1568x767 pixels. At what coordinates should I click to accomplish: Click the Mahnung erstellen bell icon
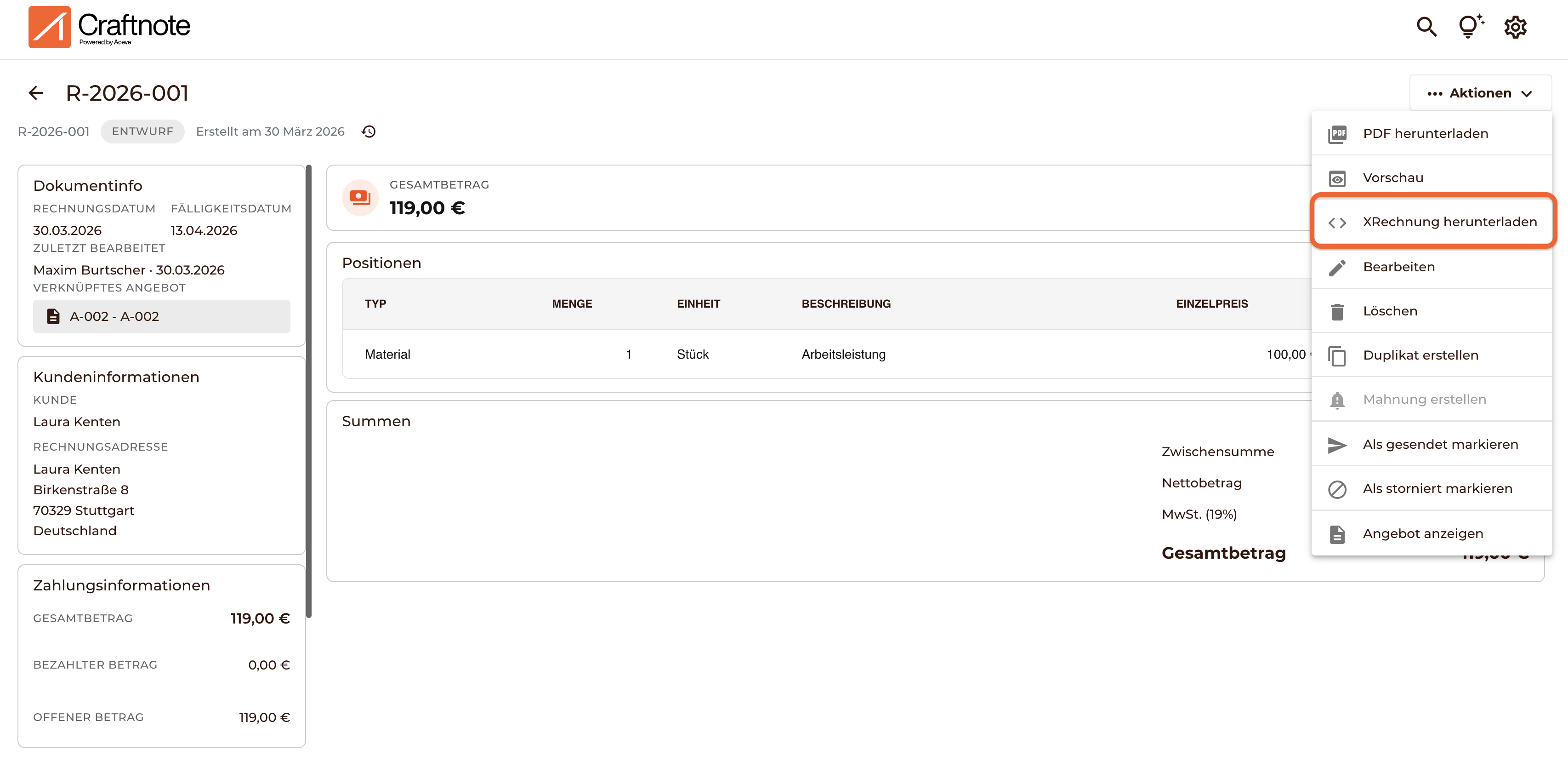(1337, 400)
